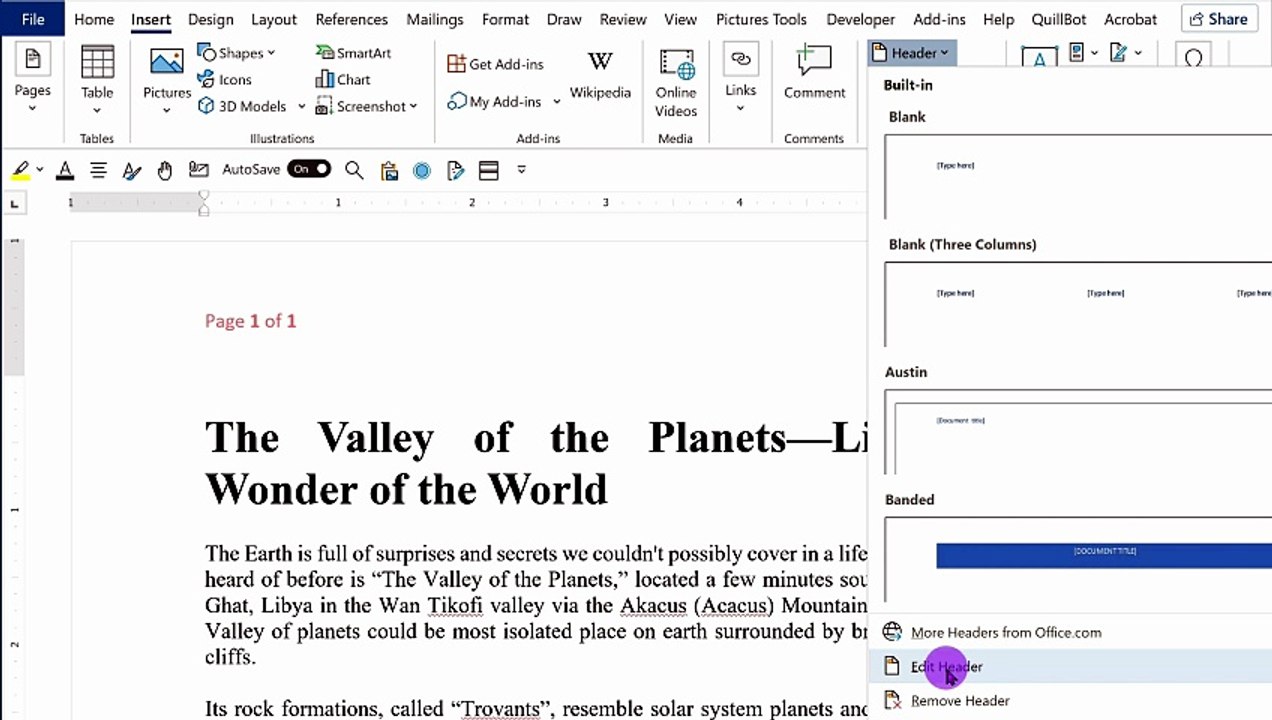Viewport: 1272px width, 720px height.
Task: Expand the Quick Parts dropdown arrow
Action: coord(1094,53)
